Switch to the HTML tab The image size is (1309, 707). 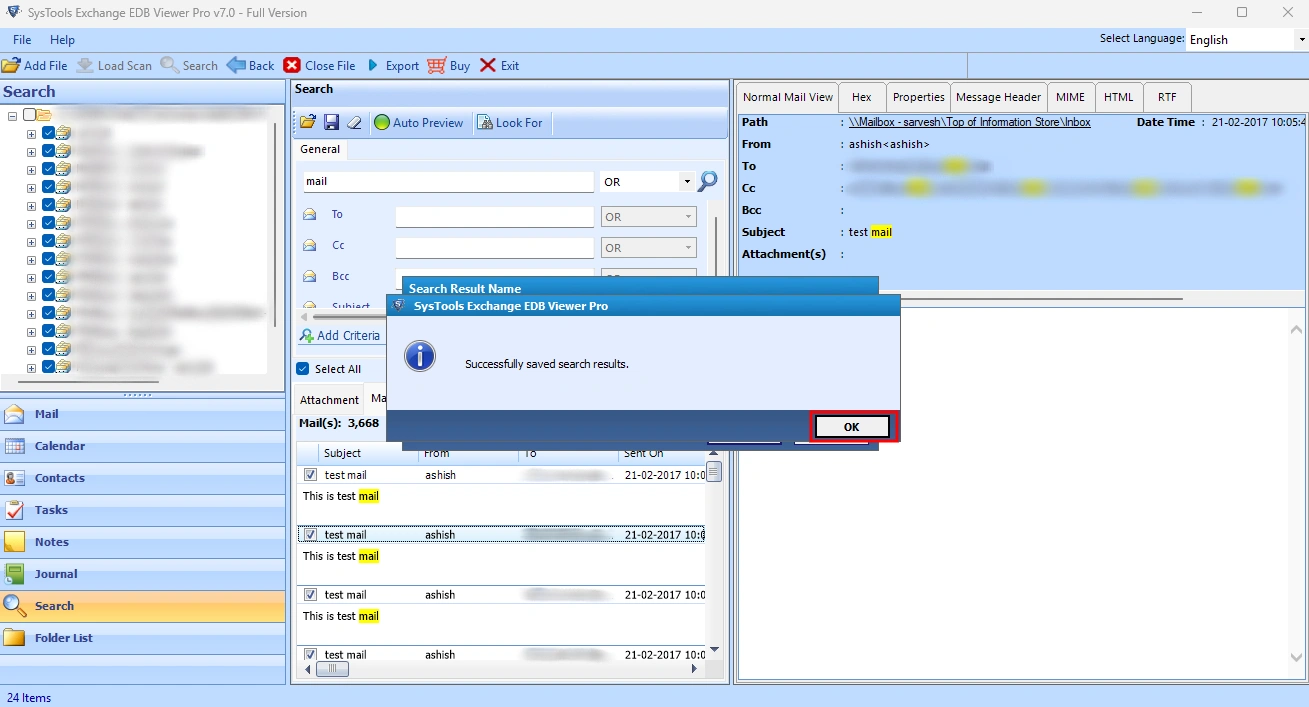[x=1118, y=97]
